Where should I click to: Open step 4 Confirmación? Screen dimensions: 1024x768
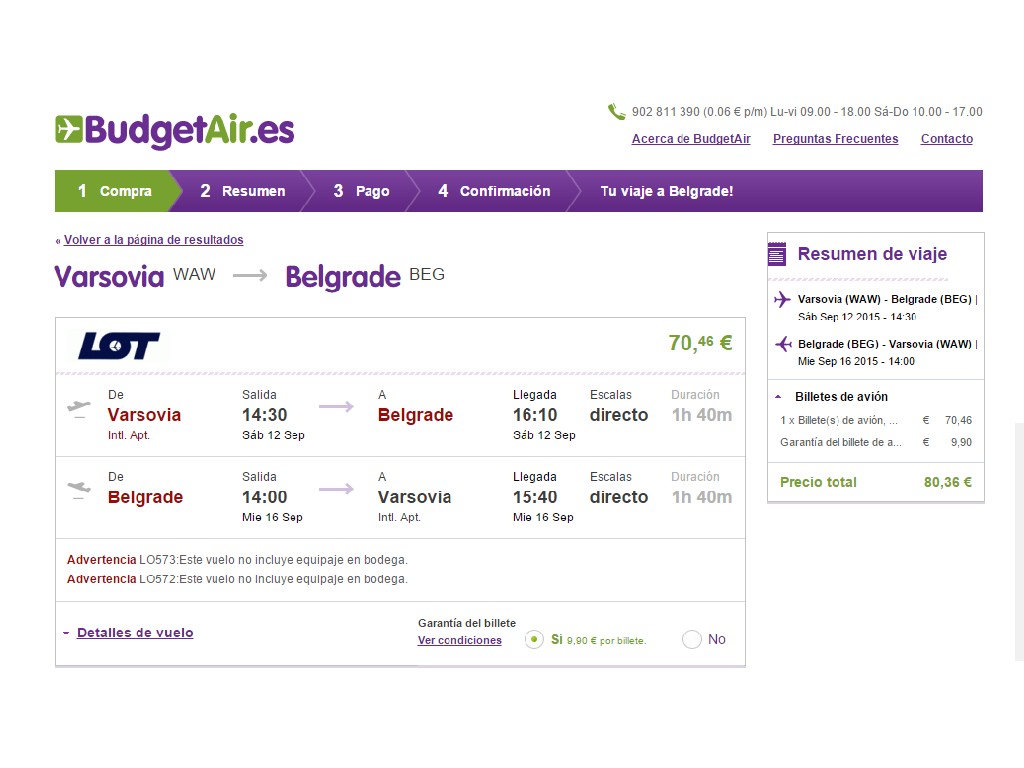(x=494, y=191)
